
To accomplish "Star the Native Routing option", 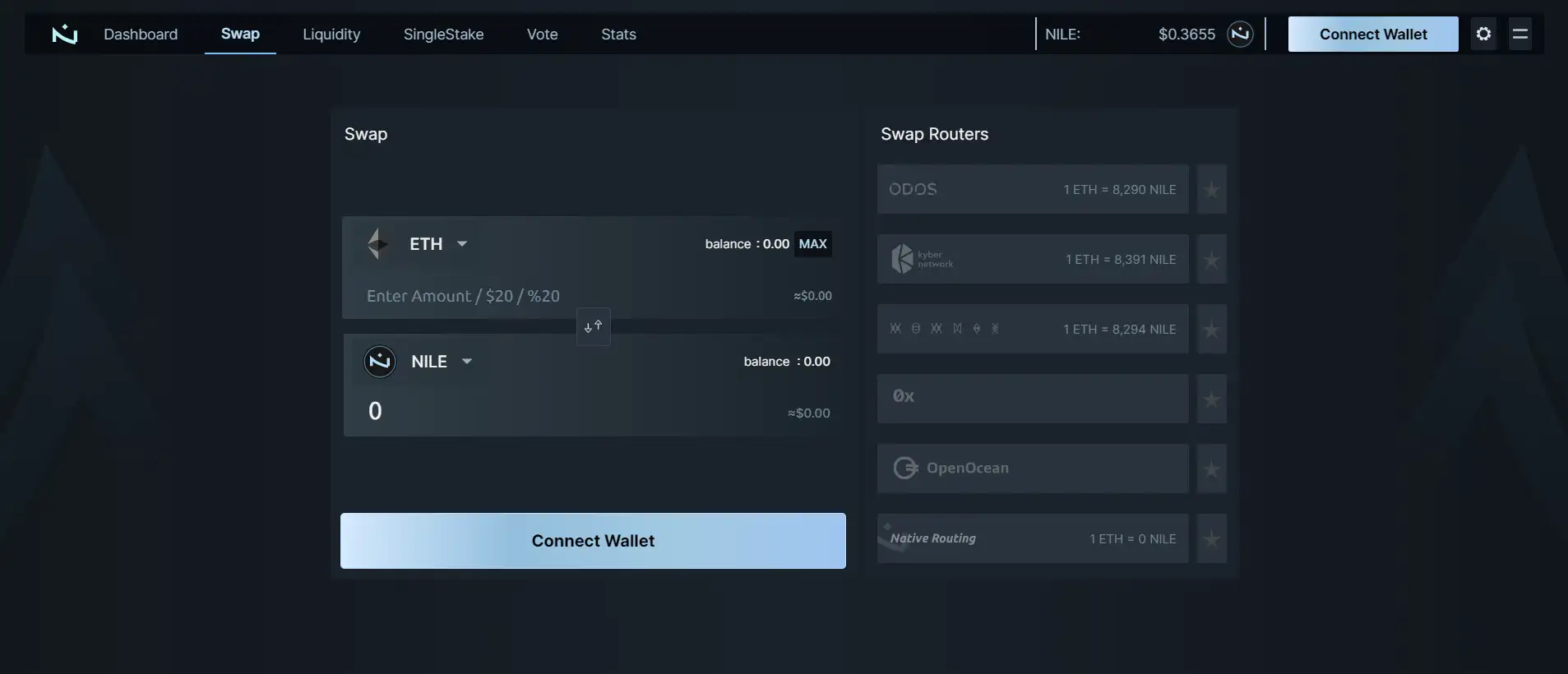I will pos(1211,539).
